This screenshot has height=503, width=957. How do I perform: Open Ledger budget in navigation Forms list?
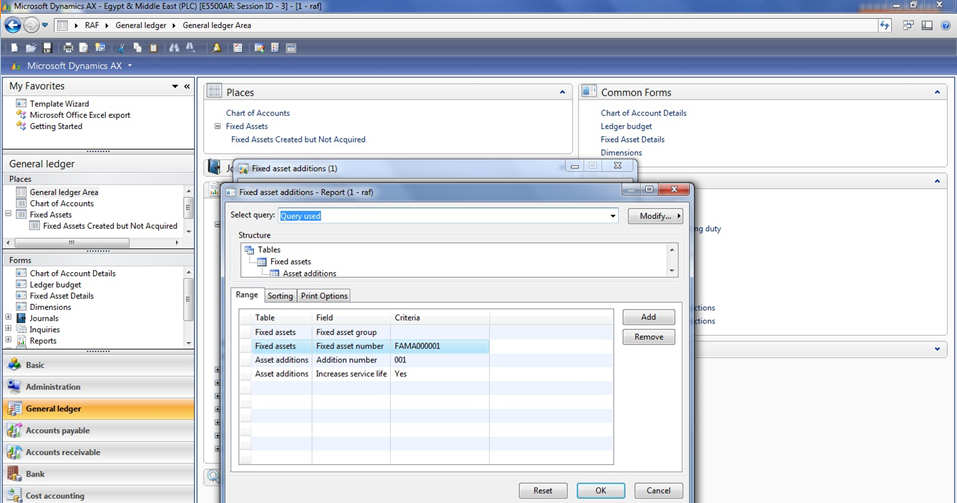56,284
